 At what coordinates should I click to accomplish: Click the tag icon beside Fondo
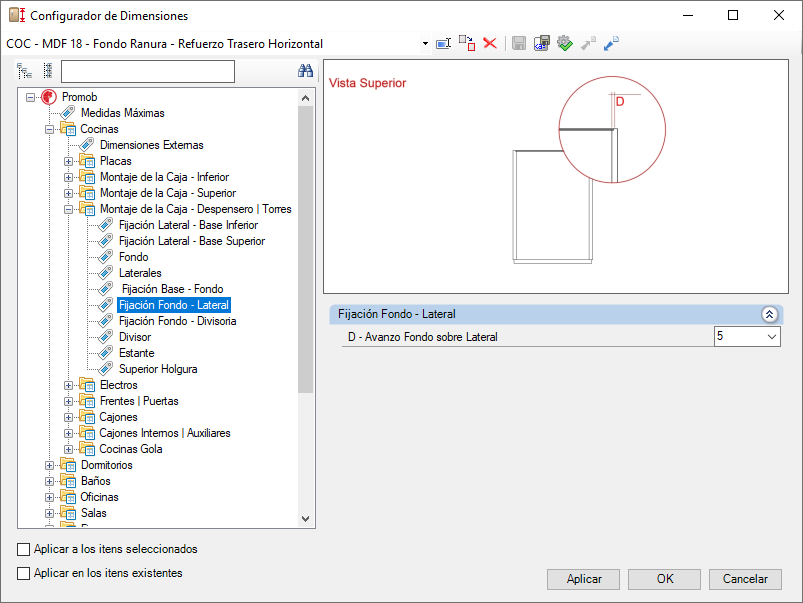(105, 257)
